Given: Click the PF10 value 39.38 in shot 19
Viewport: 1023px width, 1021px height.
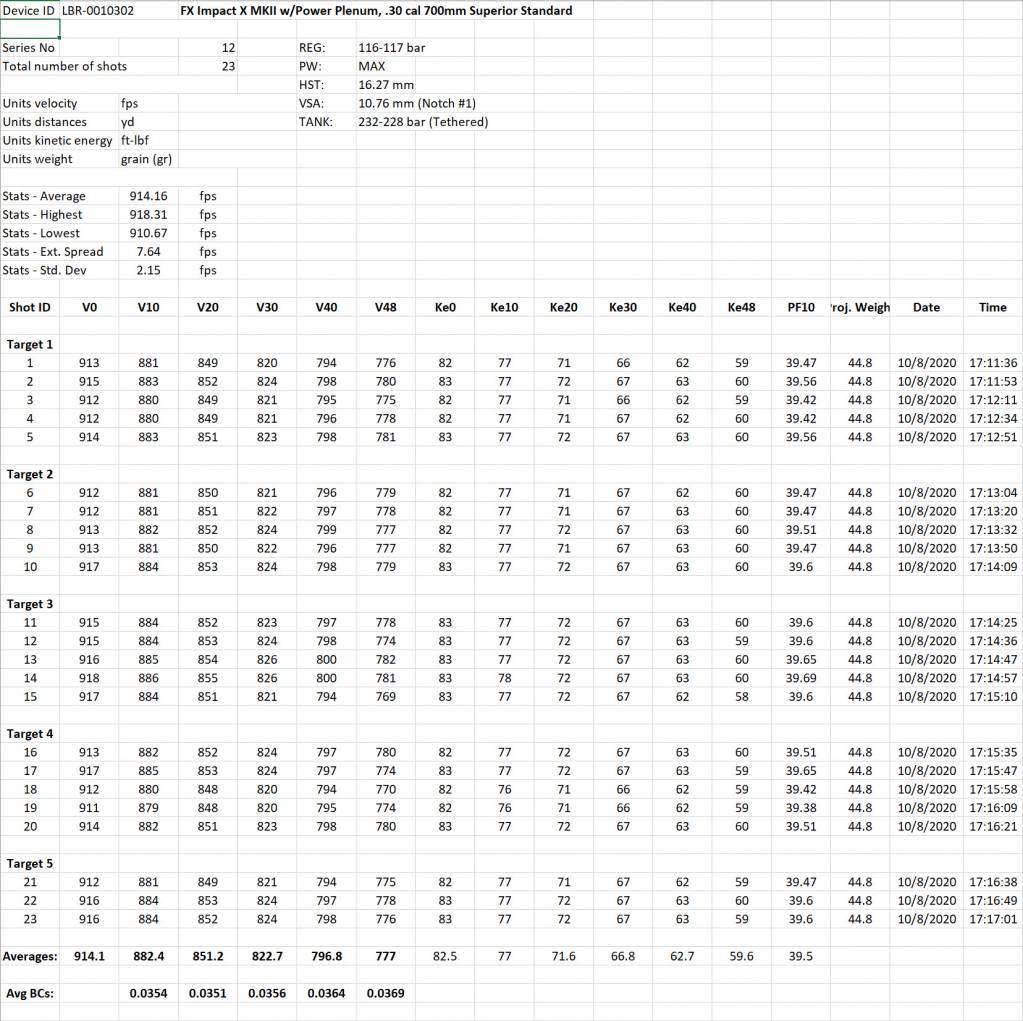Looking at the screenshot, I should click(x=801, y=808).
